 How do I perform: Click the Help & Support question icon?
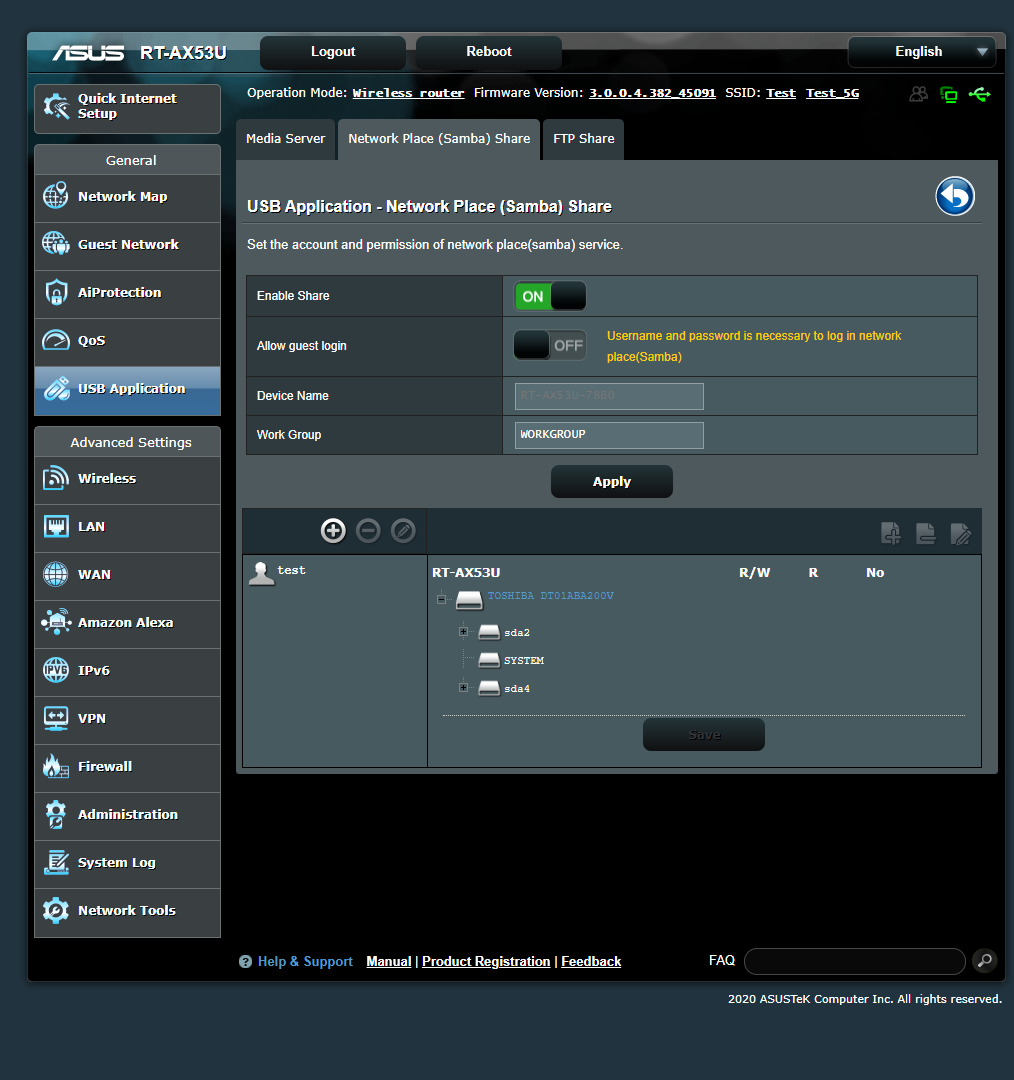coord(245,962)
